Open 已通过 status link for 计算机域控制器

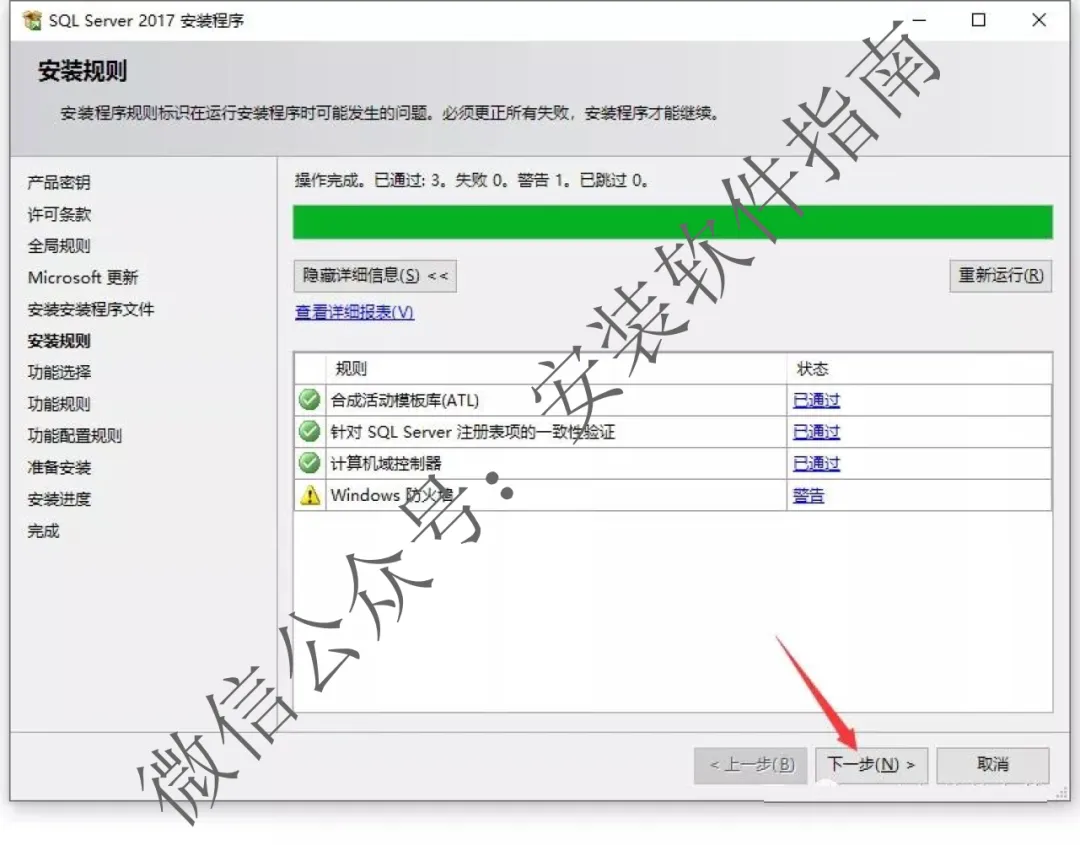[x=816, y=463]
